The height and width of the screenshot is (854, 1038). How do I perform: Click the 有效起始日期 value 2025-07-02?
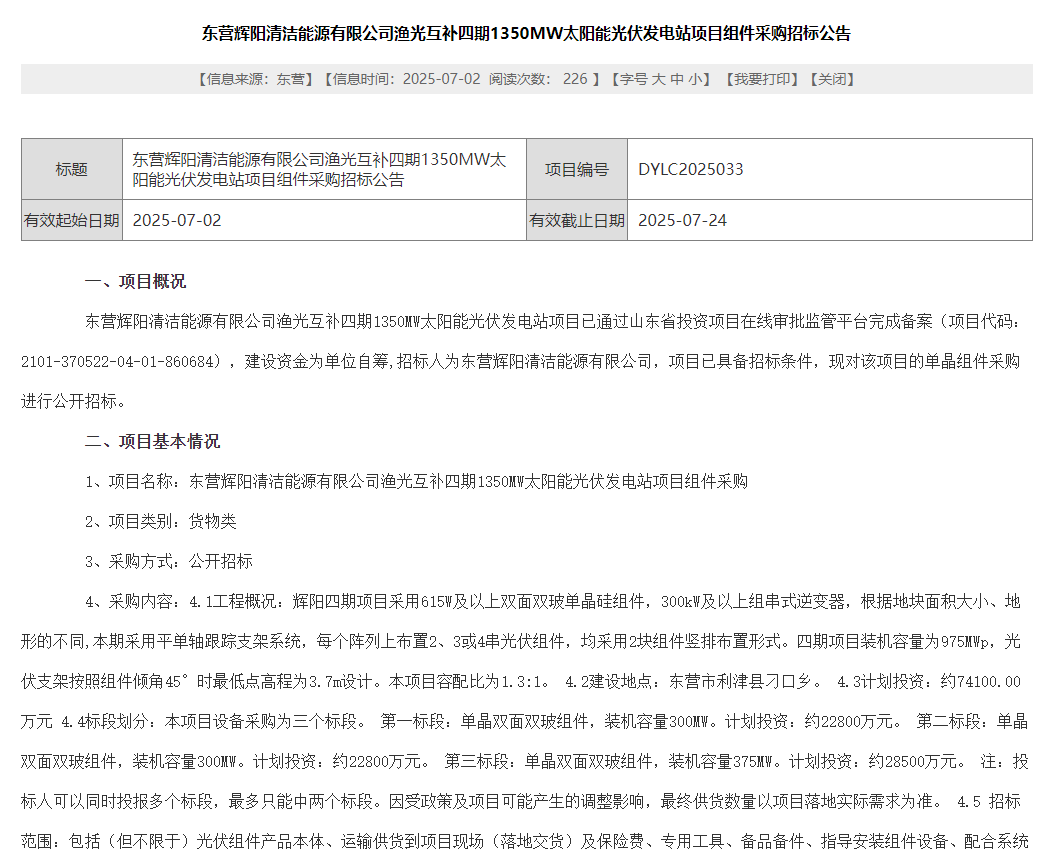[x=177, y=220]
